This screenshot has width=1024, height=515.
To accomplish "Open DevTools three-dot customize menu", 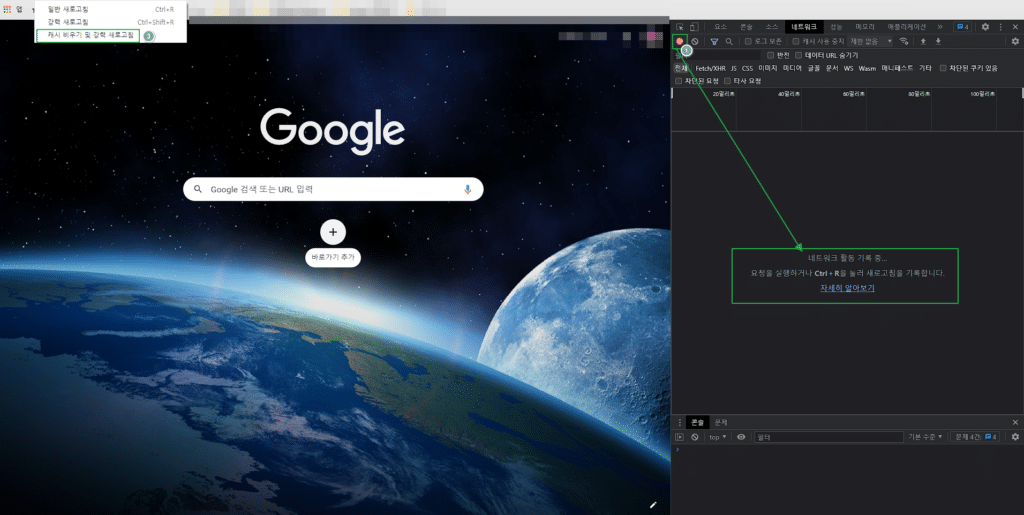I will point(1000,27).
